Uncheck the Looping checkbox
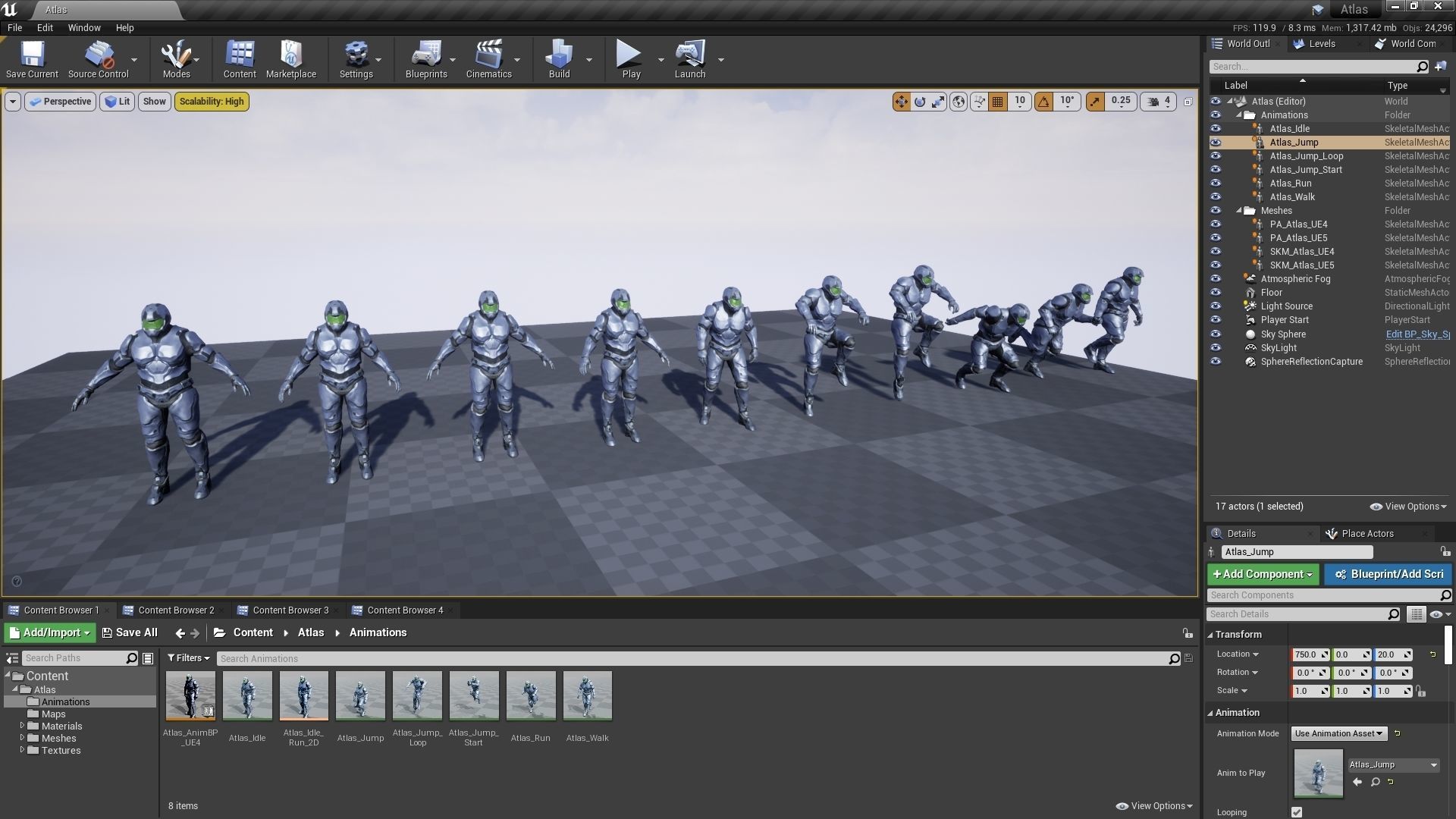This screenshot has width=1456, height=819. (x=1297, y=812)
